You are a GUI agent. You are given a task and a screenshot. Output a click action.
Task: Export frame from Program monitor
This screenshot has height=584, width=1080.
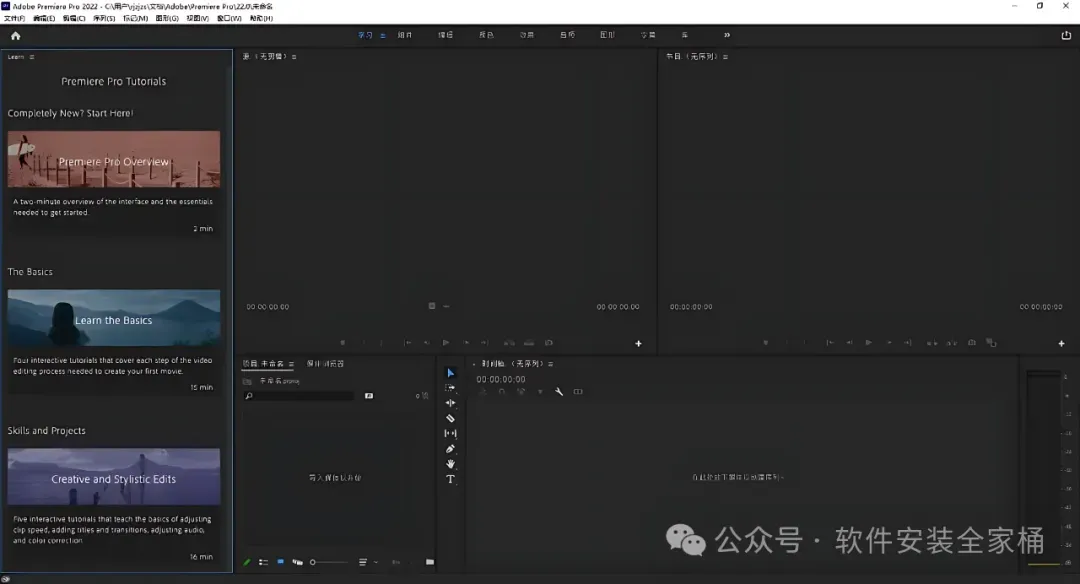point(972,343)
